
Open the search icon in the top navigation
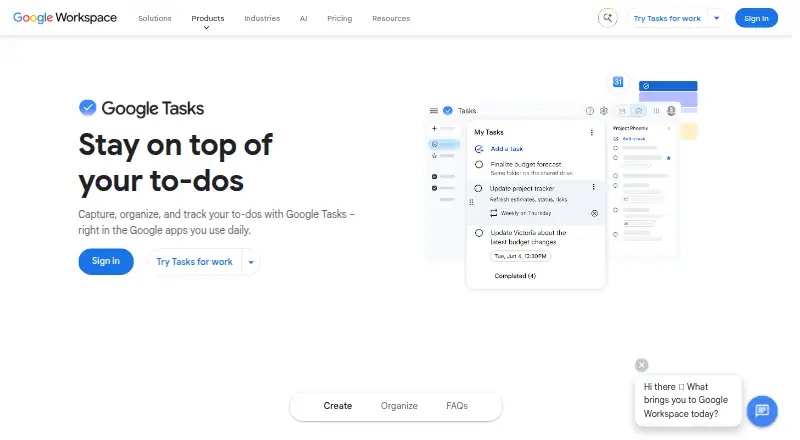coord(607,18)
